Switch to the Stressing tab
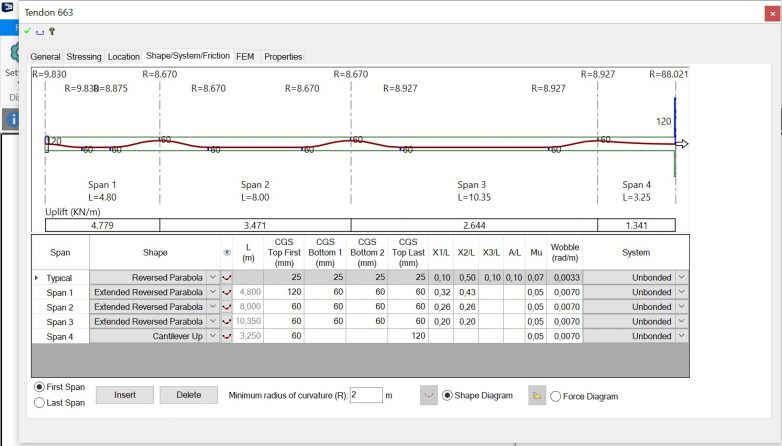The height and width of the screenshot is (446, 782). pos(85,57)
